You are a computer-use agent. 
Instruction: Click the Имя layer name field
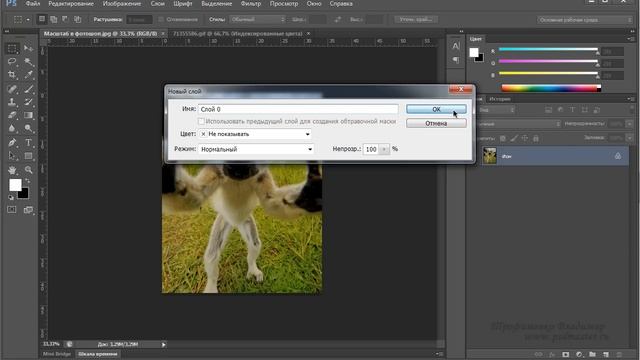(298, 109)
